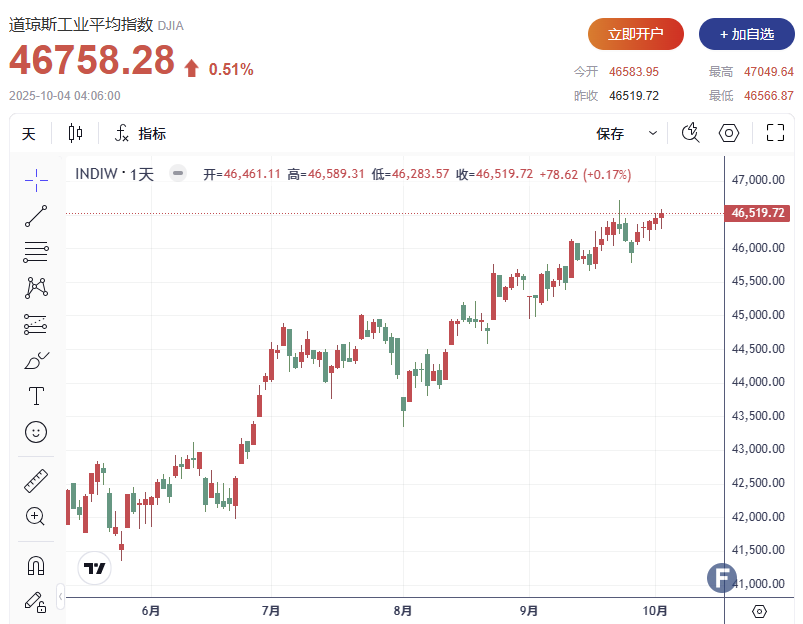Screen dimensions: 803x624
Task: Select the XABCD pattern tool
Action: (36, 288)
